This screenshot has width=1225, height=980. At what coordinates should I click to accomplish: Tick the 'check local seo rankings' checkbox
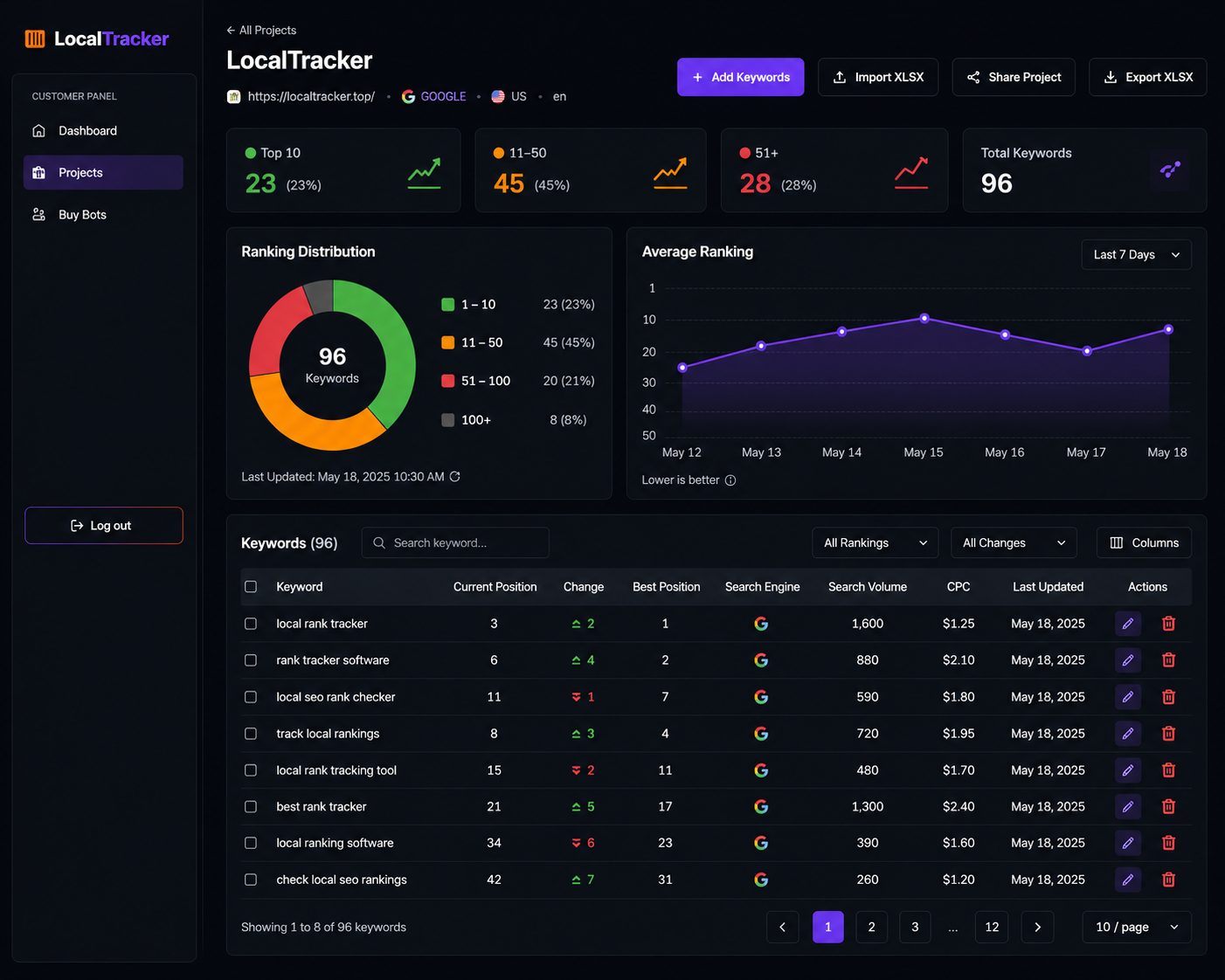(x=251, y=880)
